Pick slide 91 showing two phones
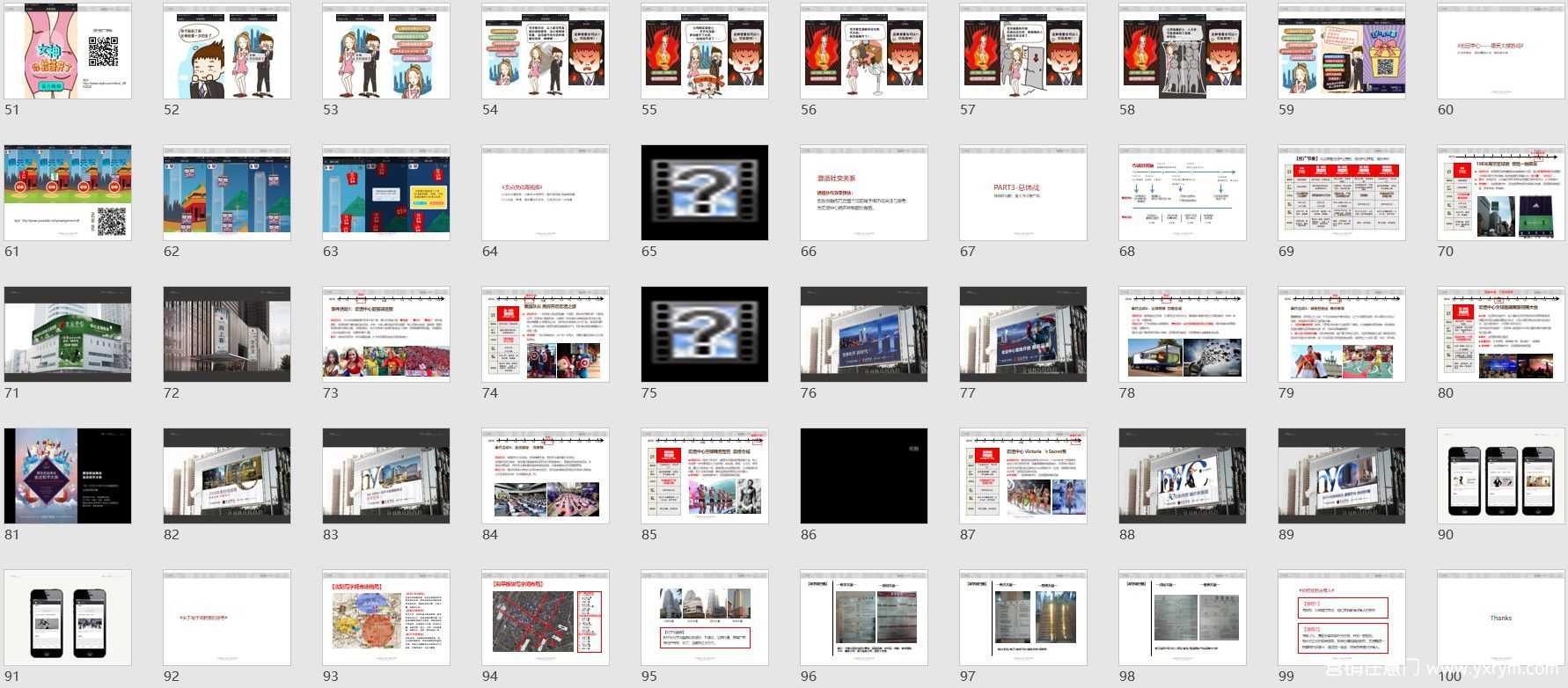The width and height of the screenshot is (1568, 688). point(68,618)
